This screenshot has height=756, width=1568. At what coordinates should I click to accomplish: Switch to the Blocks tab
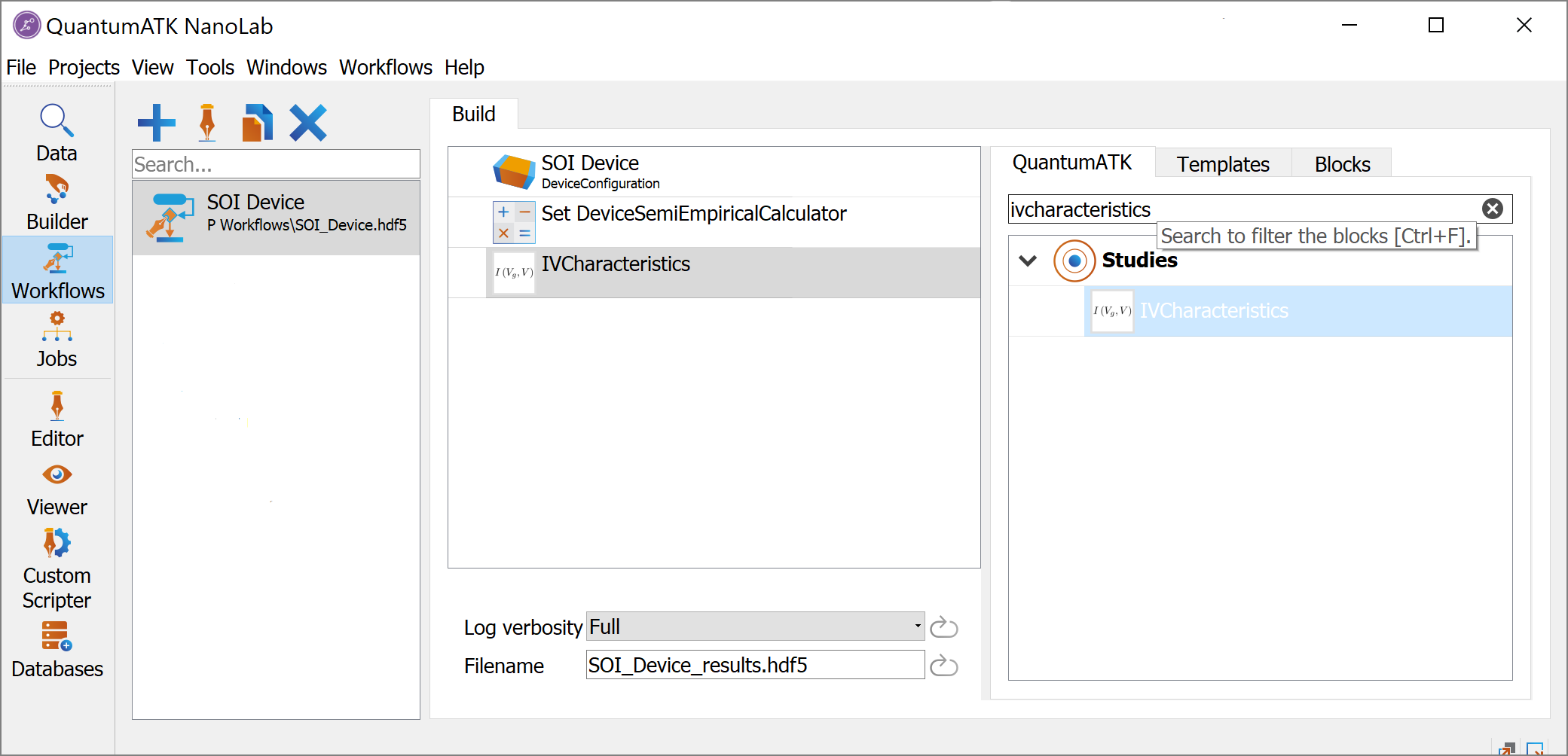pos(1342,163)
